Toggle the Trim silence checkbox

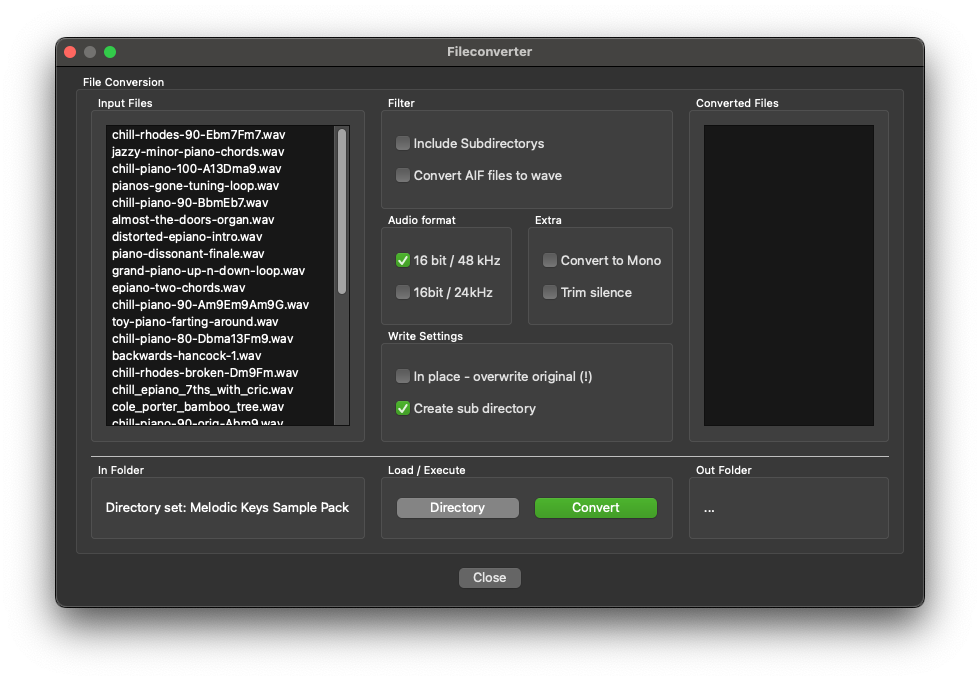point(550,292)
